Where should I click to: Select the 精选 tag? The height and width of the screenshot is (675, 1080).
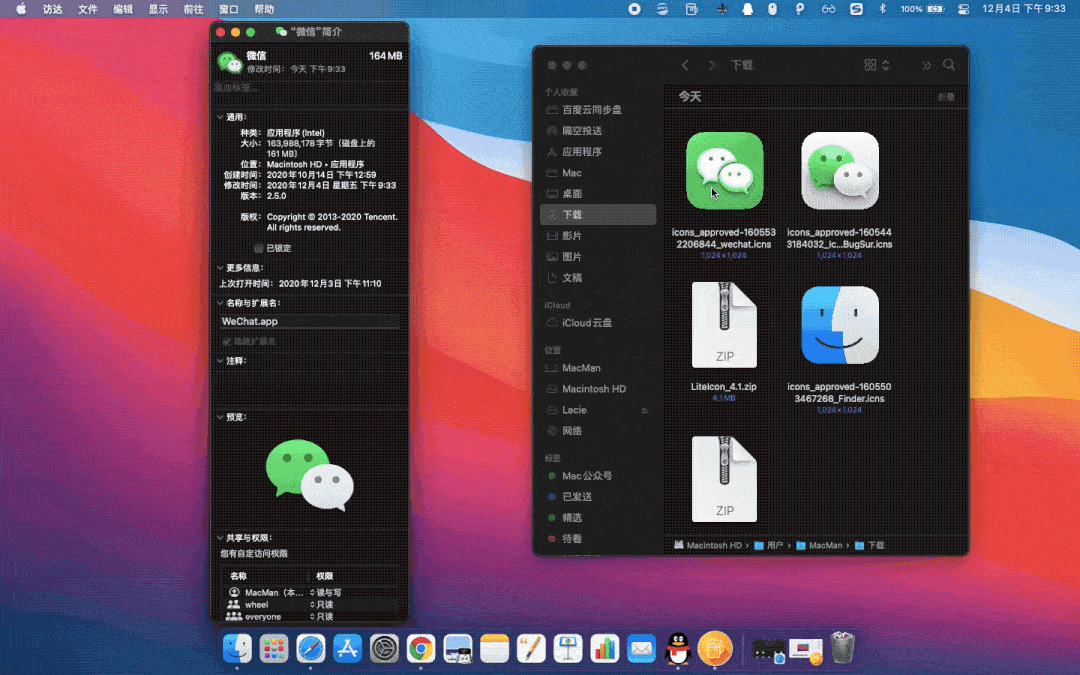[x=571, y=518]
